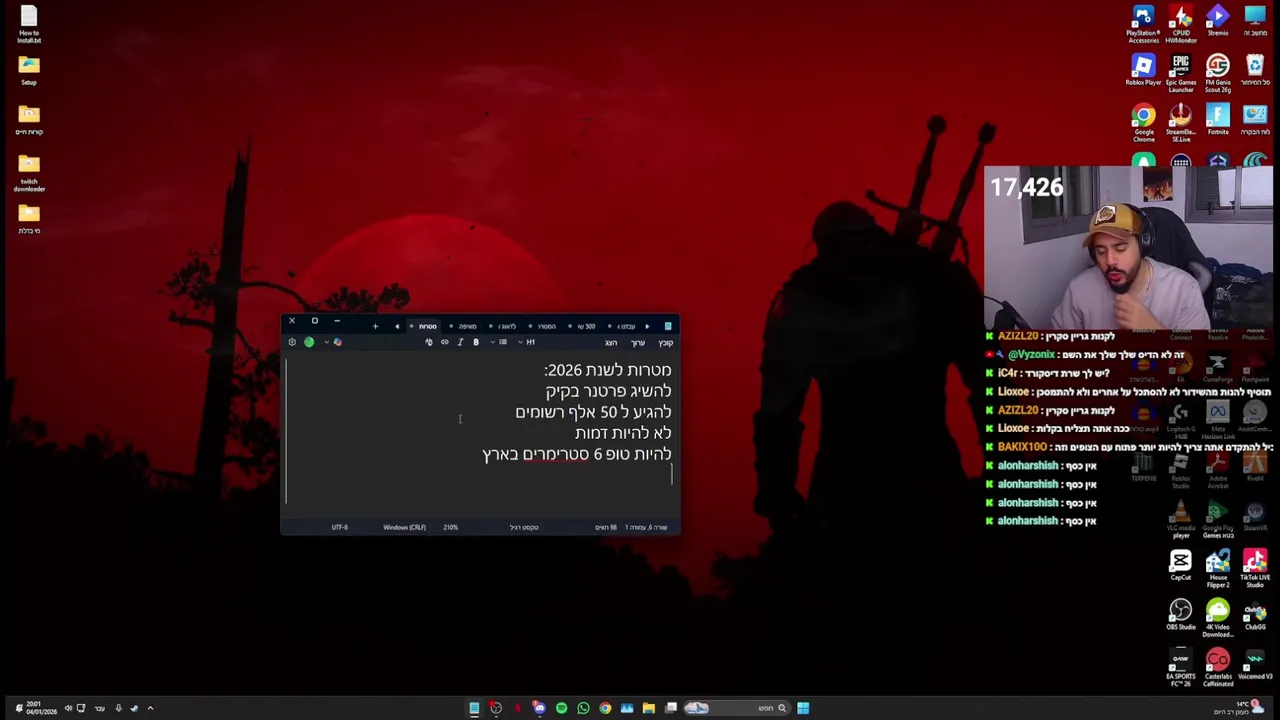Open StreamElements SE.Live shortcut
The height and width of the screenshot is (720, 1280).
click(x=1181, y=122)
